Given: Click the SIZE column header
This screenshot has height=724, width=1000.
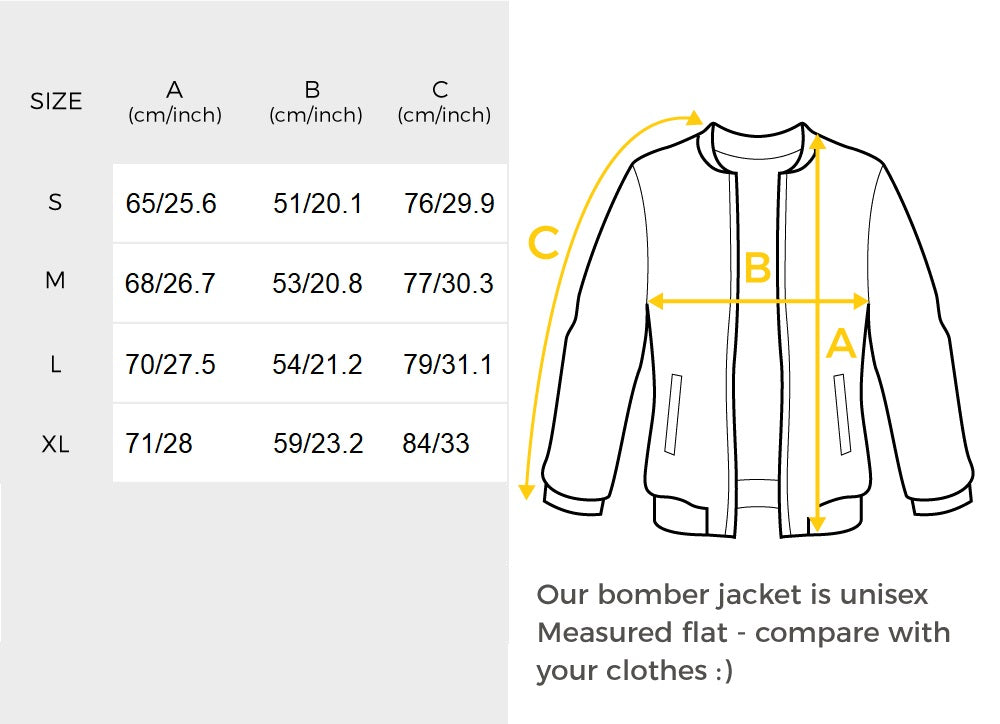Looking at the screenshot, I should tap(56, 101).
